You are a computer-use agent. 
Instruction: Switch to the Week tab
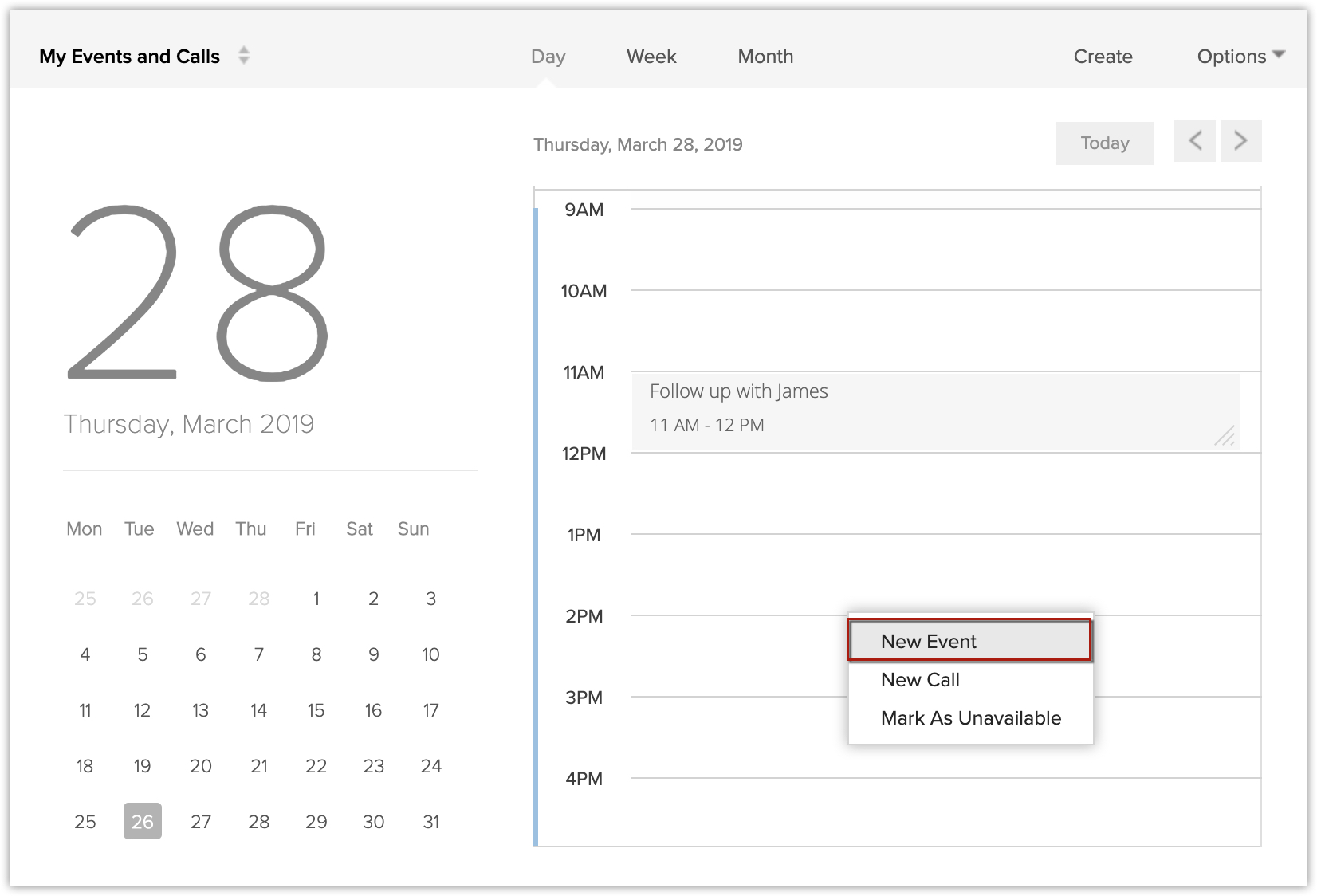[x=651, y=57]
